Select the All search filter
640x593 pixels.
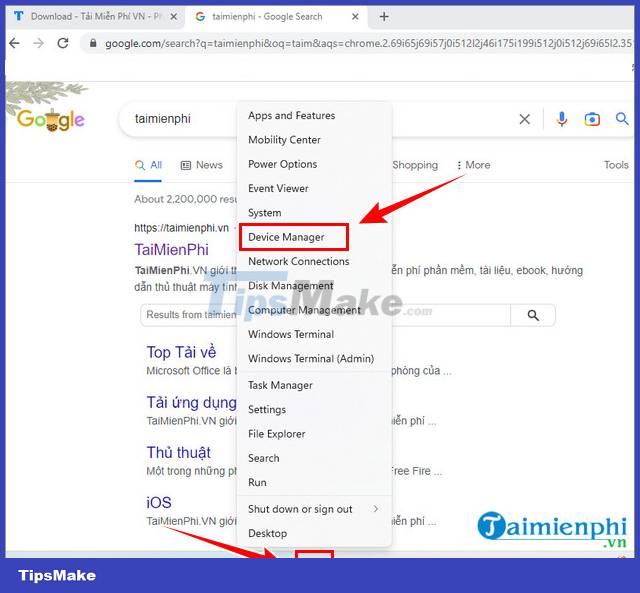point(149,165)
